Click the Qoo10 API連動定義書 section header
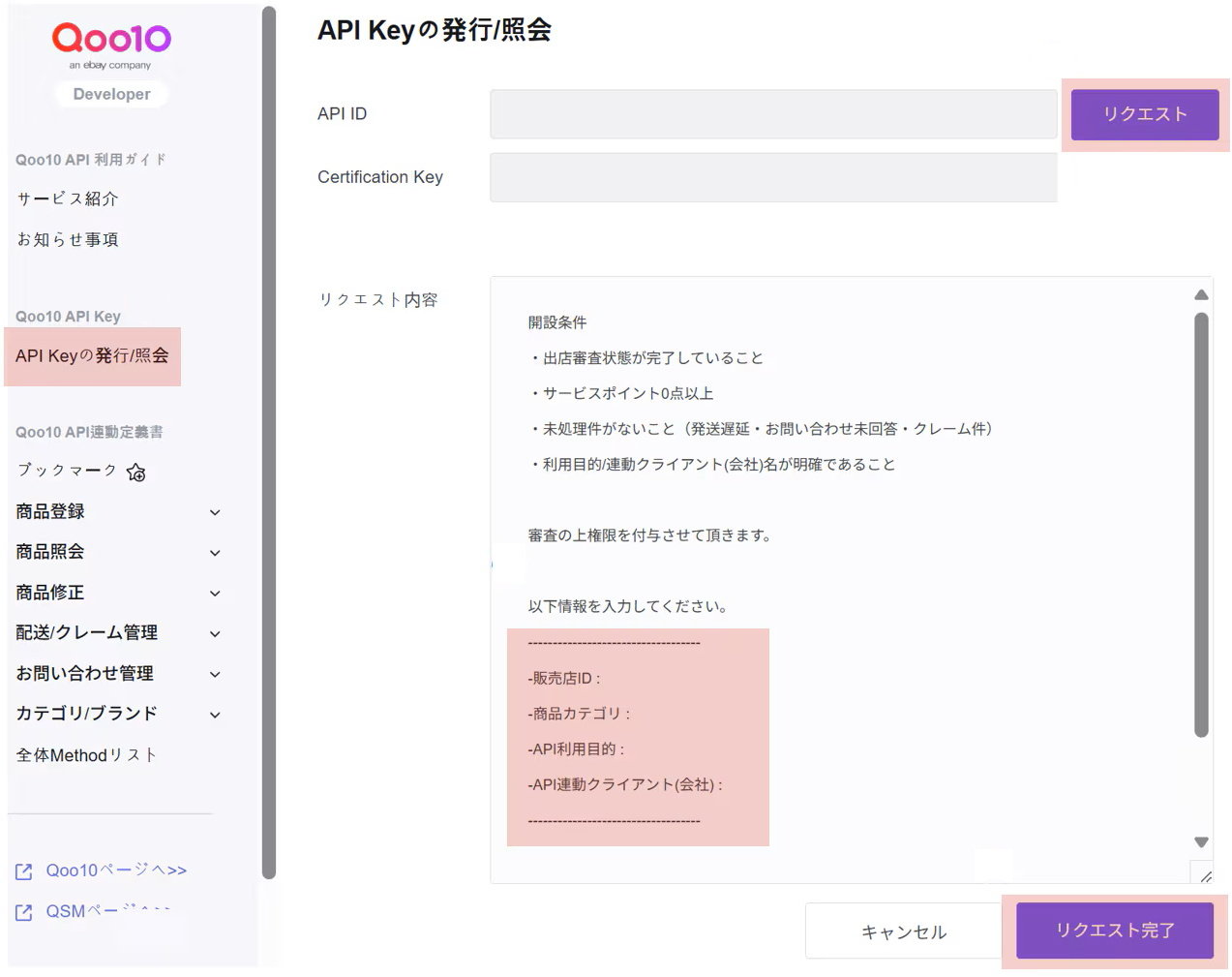1232x977 pixels. 89,432
